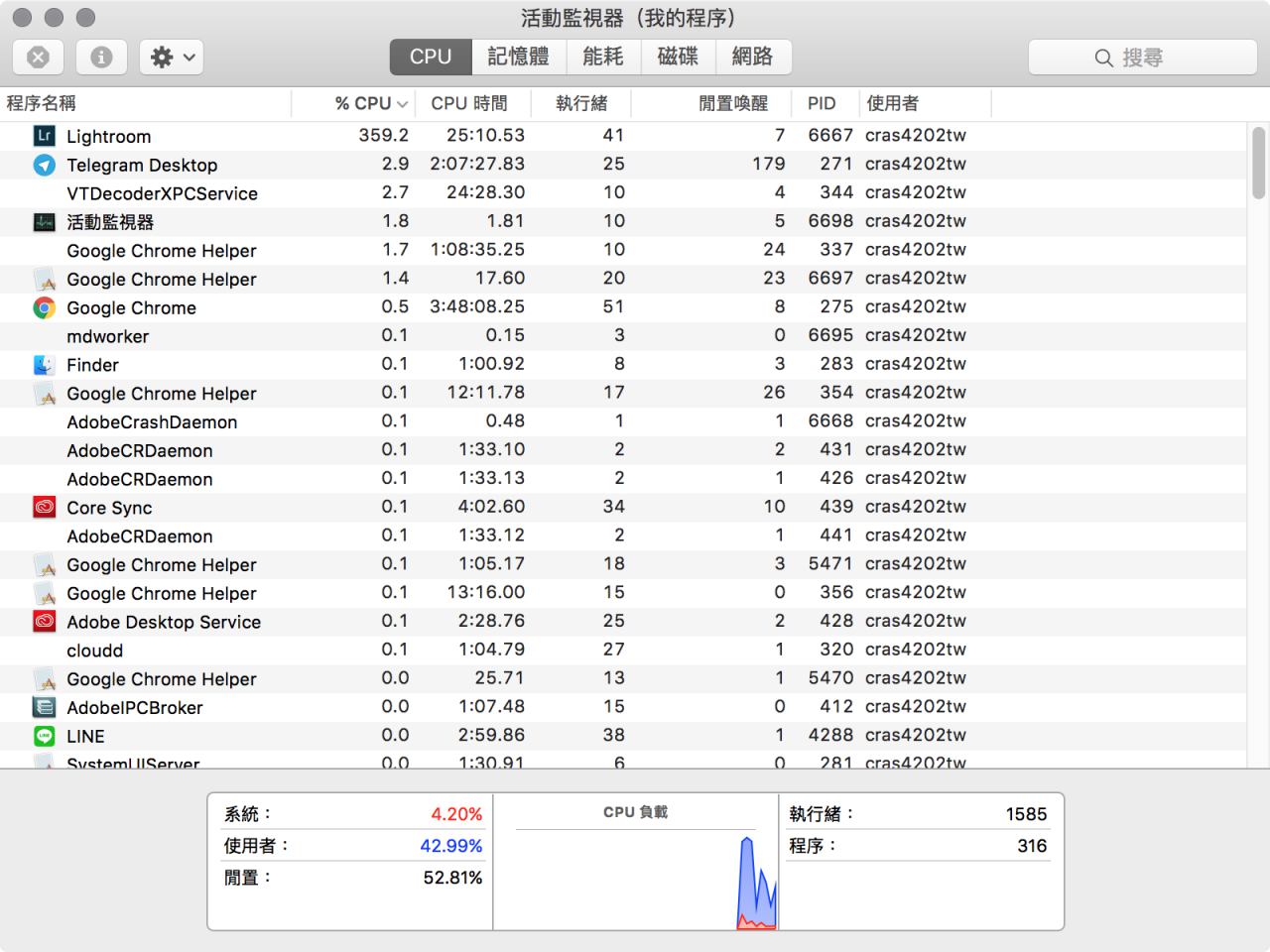Click the AdobeIPCBroker icon
Screen dimensions: 1270x952
click(44, 707)
